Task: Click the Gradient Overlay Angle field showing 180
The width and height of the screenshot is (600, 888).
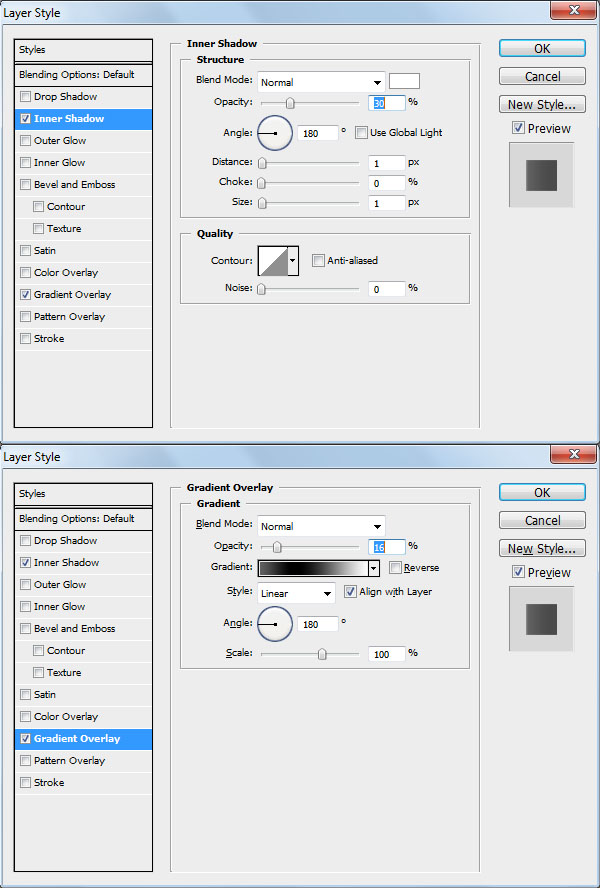Action: pos(318,624)
